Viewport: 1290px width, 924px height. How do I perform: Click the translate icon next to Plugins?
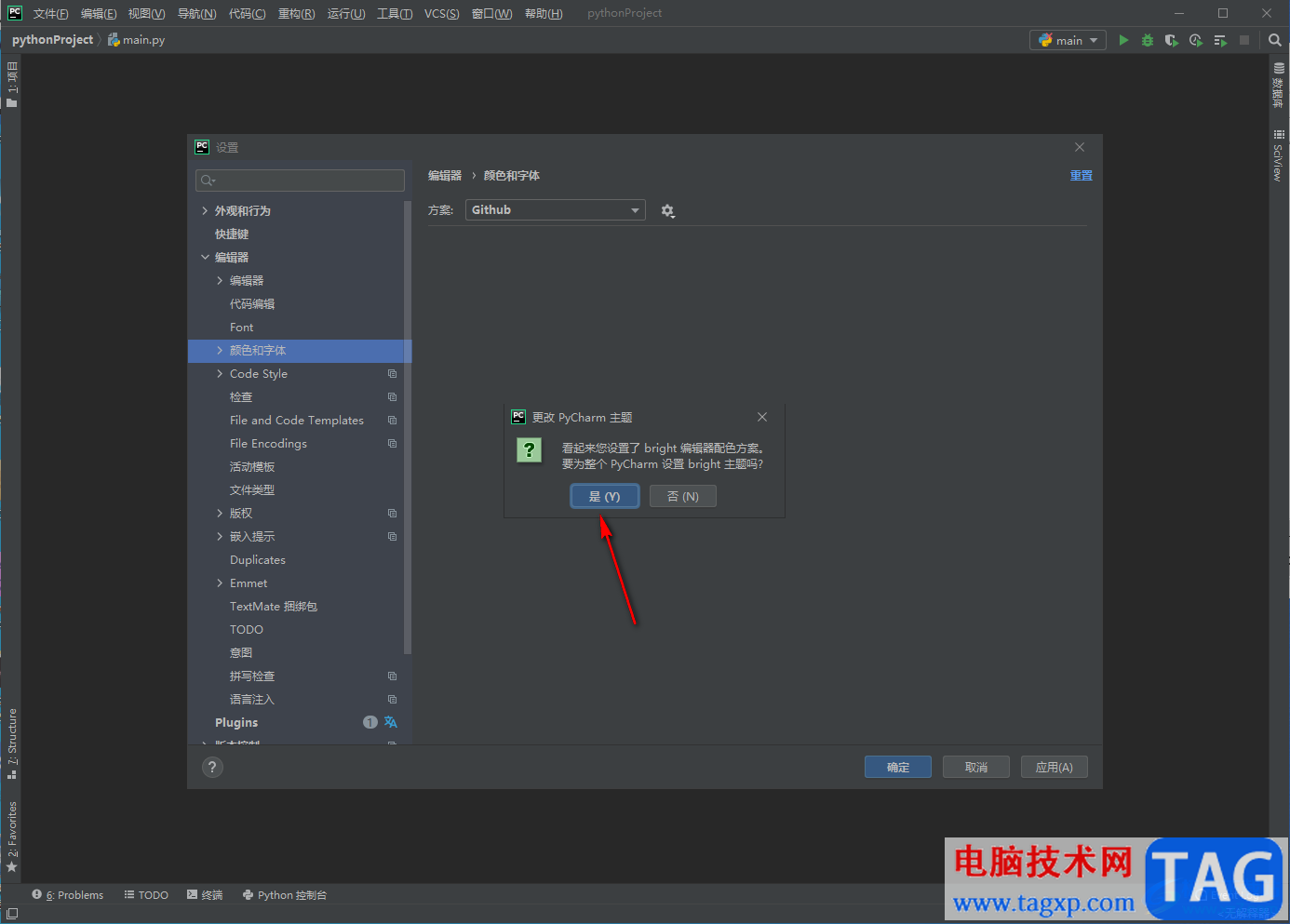391,722
